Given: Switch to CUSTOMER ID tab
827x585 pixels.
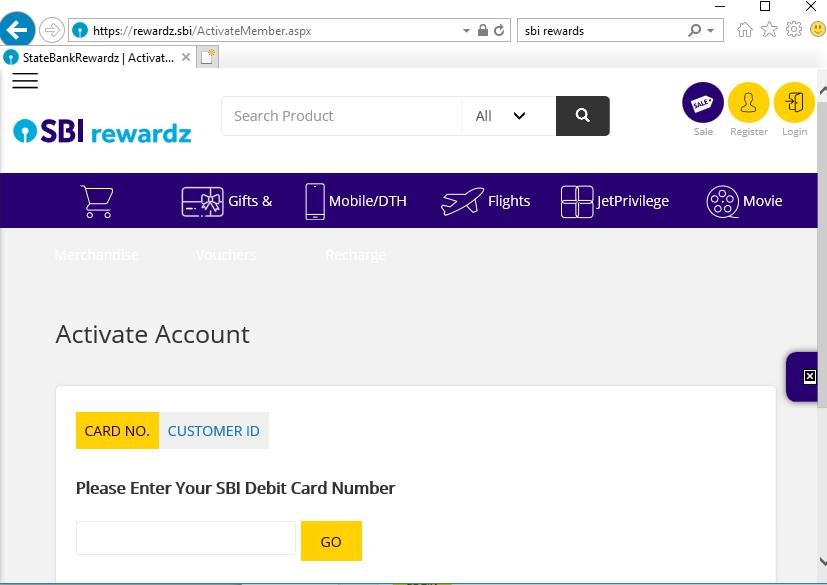Looking at the screenshot, I should (x=214, y=431).
